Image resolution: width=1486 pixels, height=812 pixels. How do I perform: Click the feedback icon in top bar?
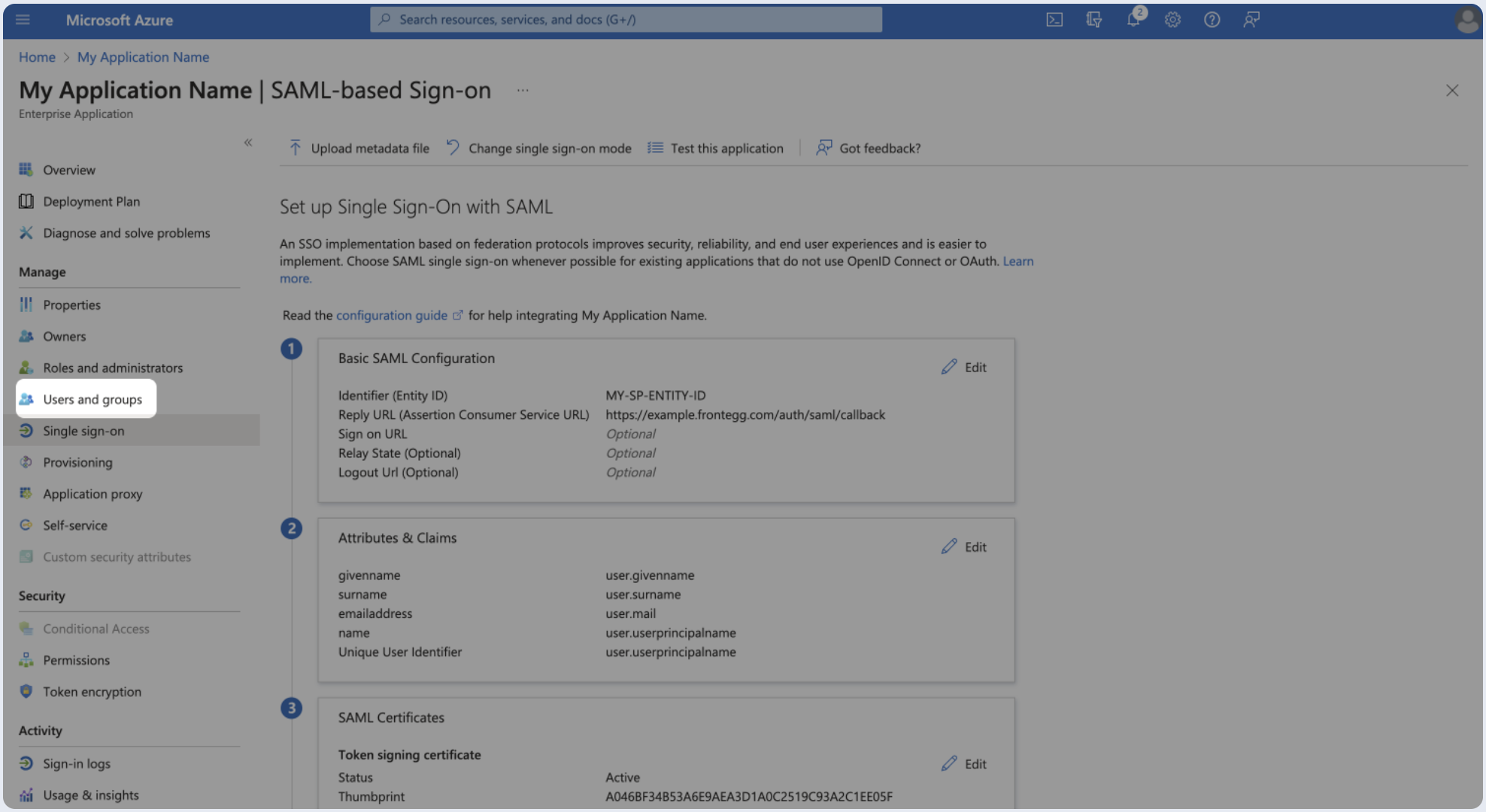(x=1251, y=20)
